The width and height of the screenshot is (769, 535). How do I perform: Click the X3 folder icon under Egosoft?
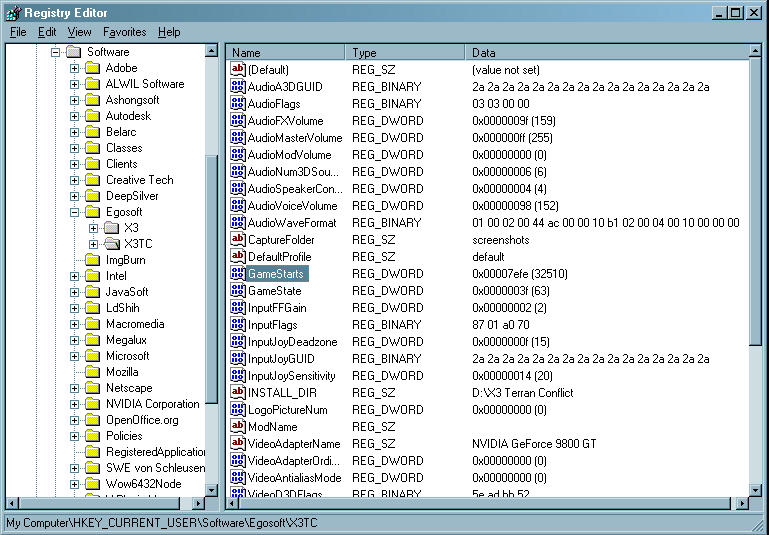[111, 228]
